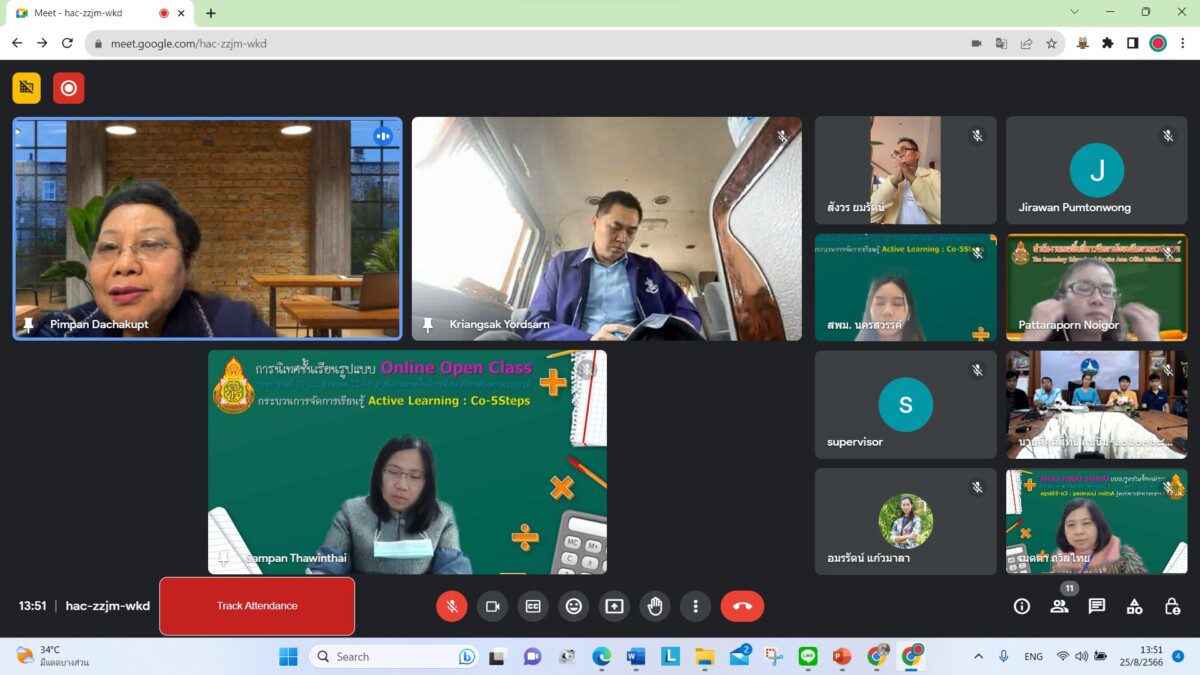This screenshot has height=675, width=1200.
Task: Open the owl extension icon
Action: tap(1082, 43)
